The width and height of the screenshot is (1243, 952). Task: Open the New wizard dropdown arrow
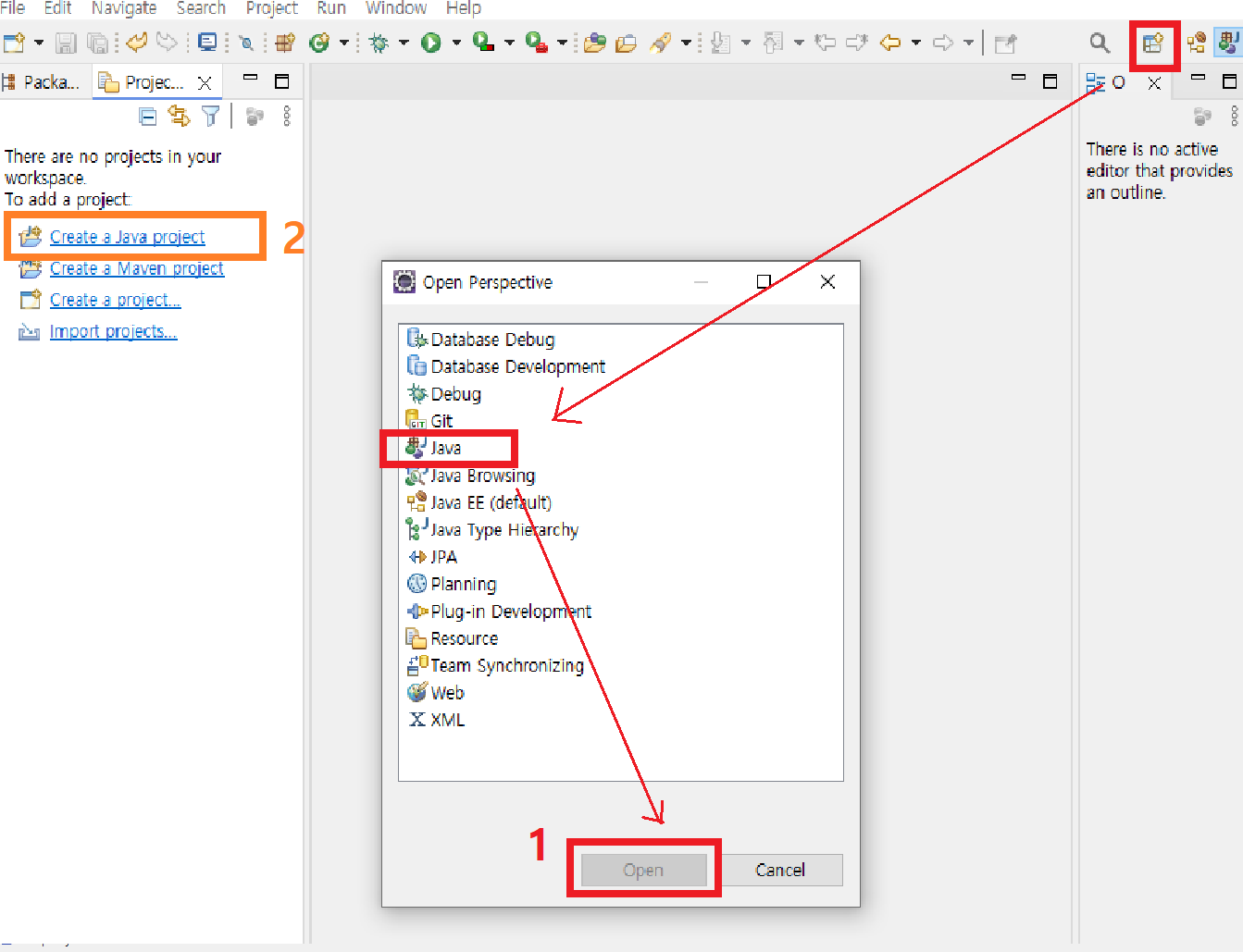39,43
